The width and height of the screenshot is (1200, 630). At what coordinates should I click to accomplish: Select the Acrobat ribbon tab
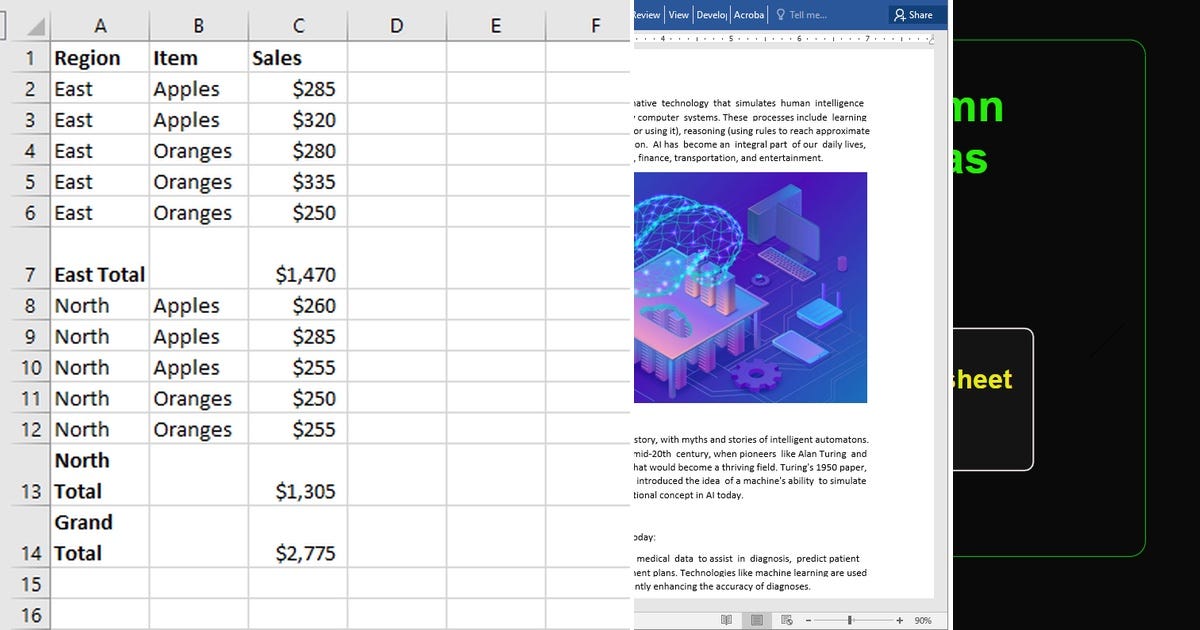(748, 14)
